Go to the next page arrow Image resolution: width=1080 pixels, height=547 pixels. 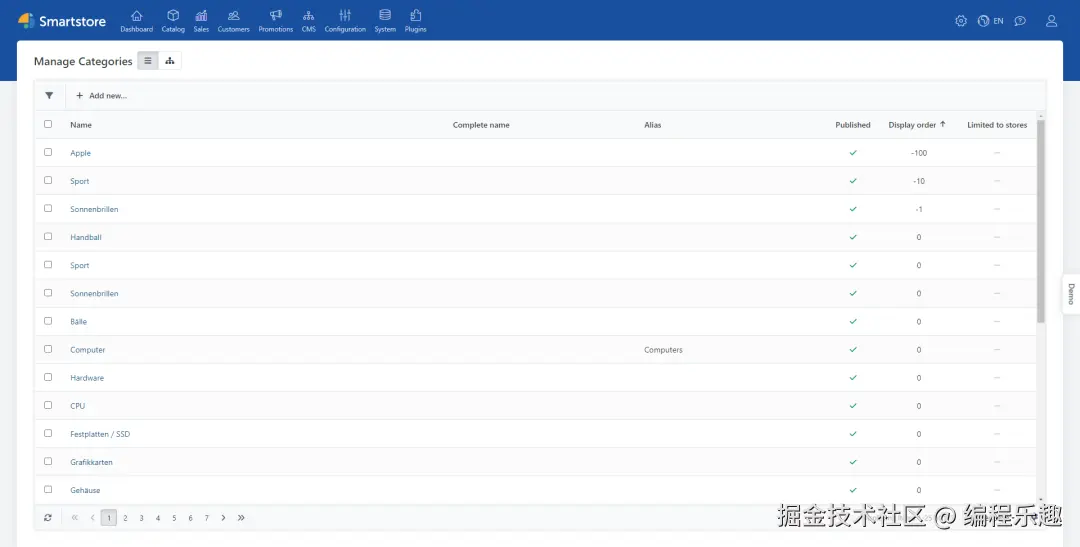click(223, 517)
